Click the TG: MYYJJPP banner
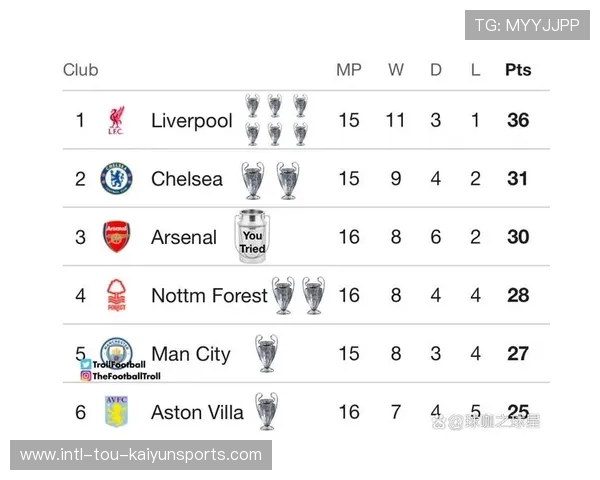This screenshot has width=600, height=480. pyautogui.click(x=526, y=25)
